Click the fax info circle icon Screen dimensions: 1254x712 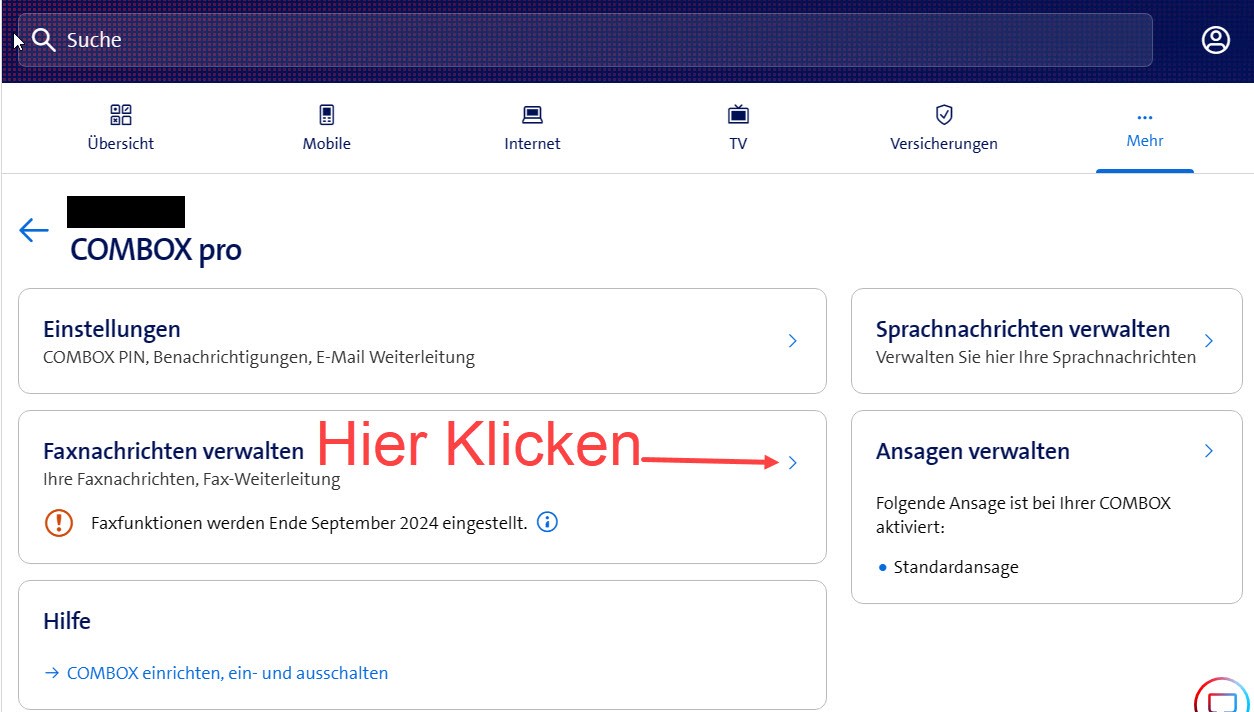tap(547, 522)
